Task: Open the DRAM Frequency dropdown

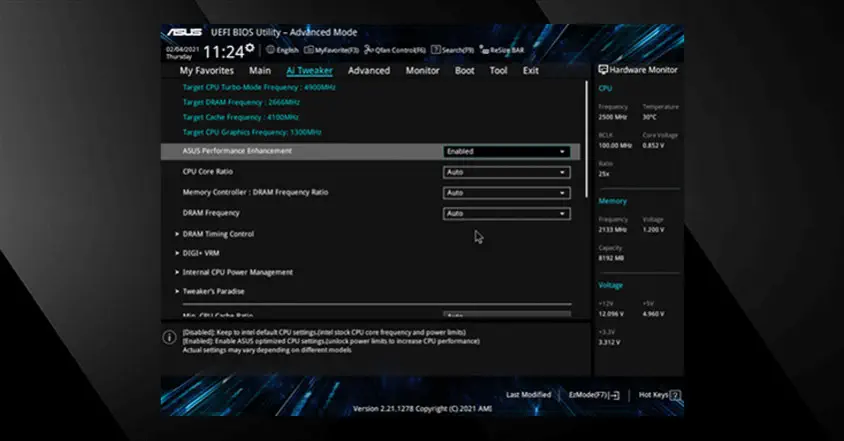Action: pos(506,213)
